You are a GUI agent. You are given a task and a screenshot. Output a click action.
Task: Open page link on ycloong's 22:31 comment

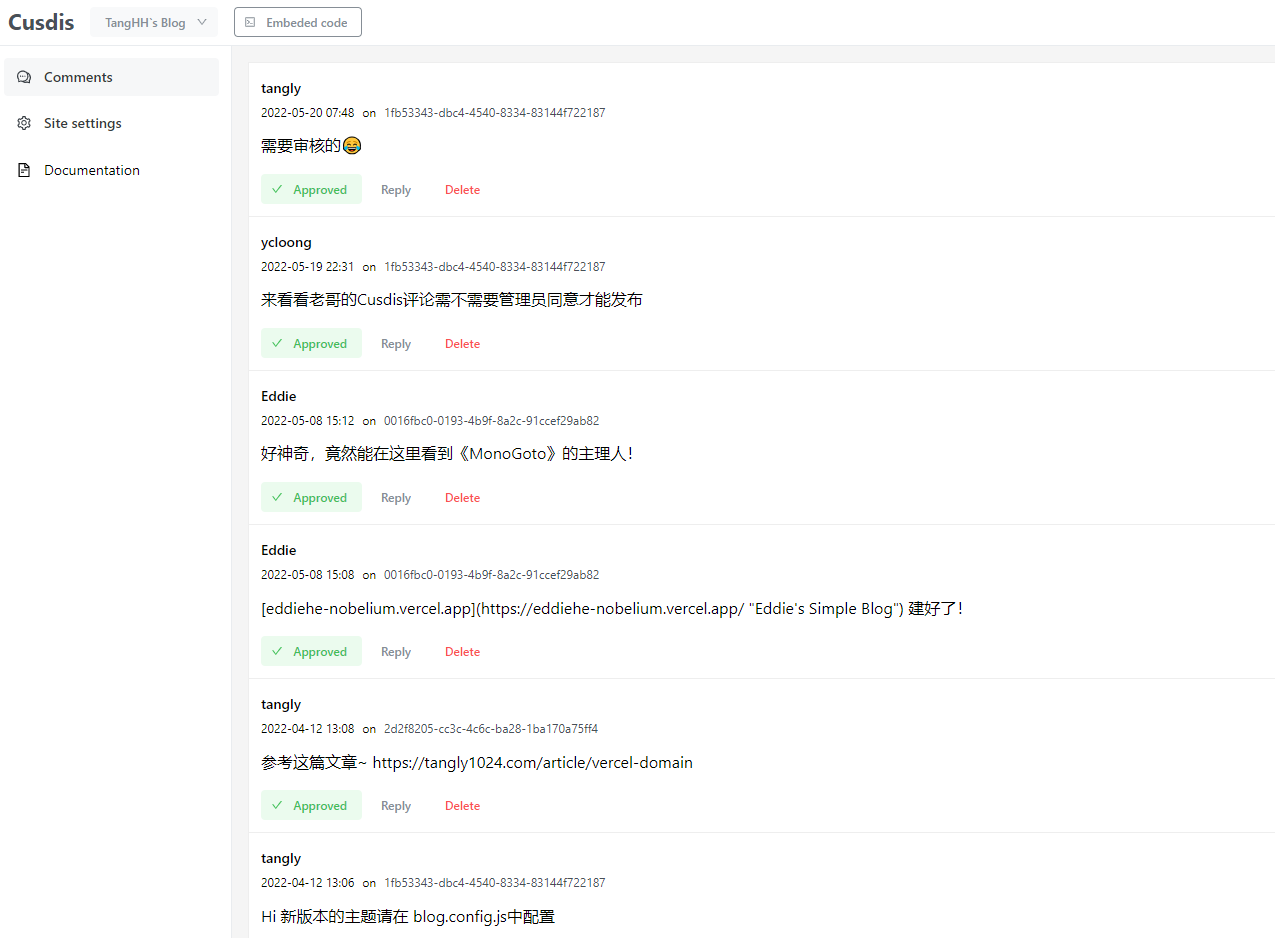(x=494, y=267)
